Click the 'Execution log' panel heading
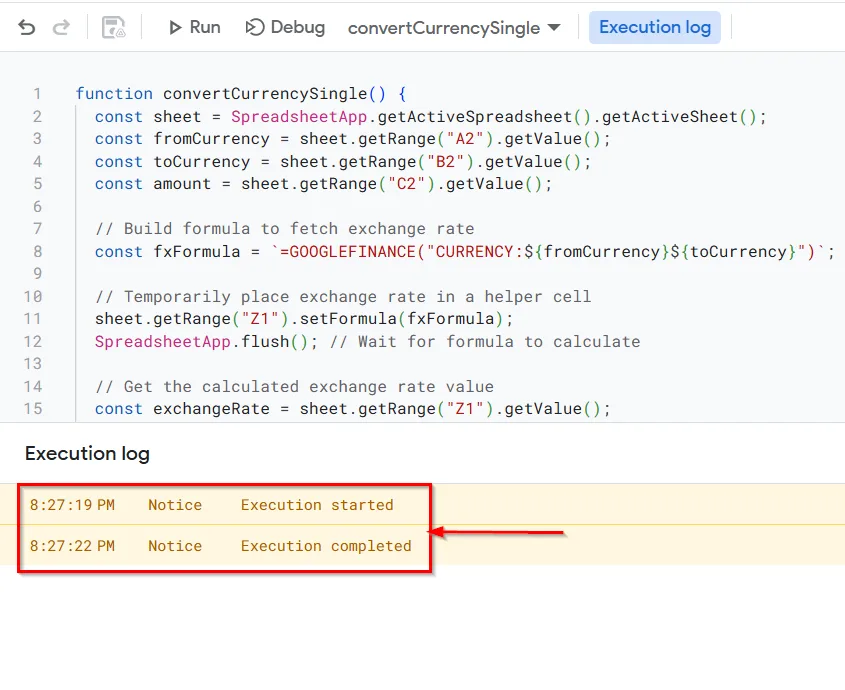The width and height of the screenshot is (845, 690). (87, 454)
